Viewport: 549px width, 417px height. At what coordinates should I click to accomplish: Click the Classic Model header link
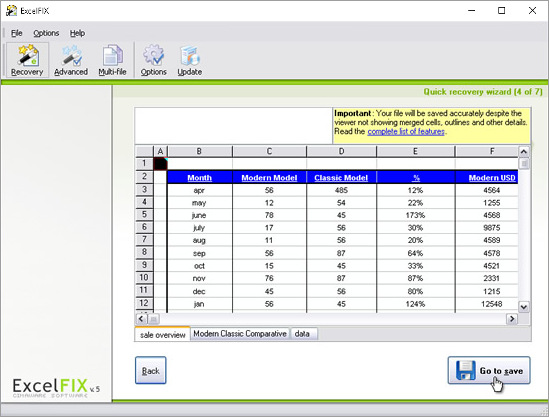coord(341,178)
